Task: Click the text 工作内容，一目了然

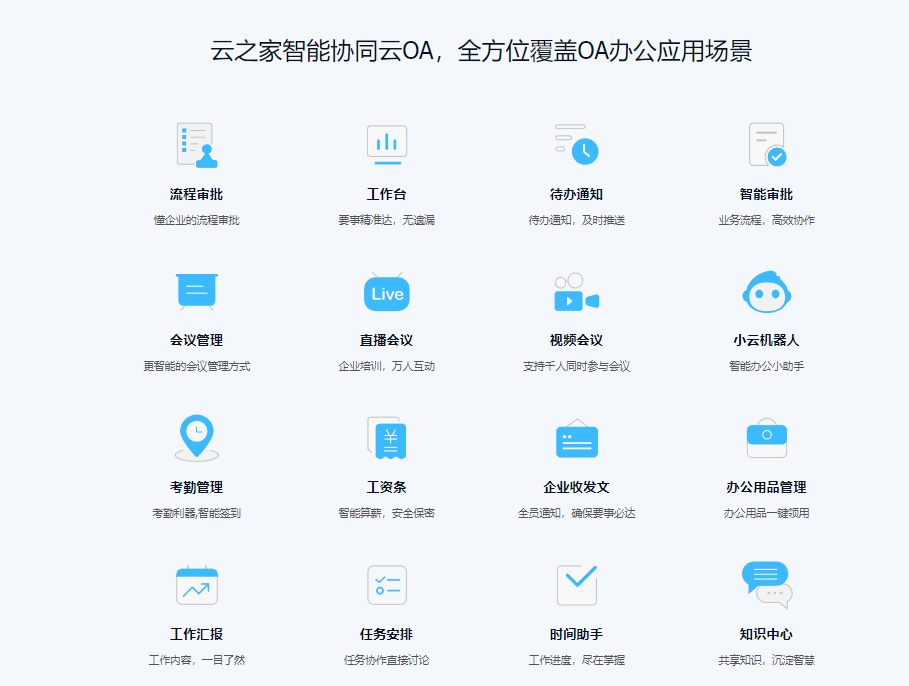Action: point(197,660)
